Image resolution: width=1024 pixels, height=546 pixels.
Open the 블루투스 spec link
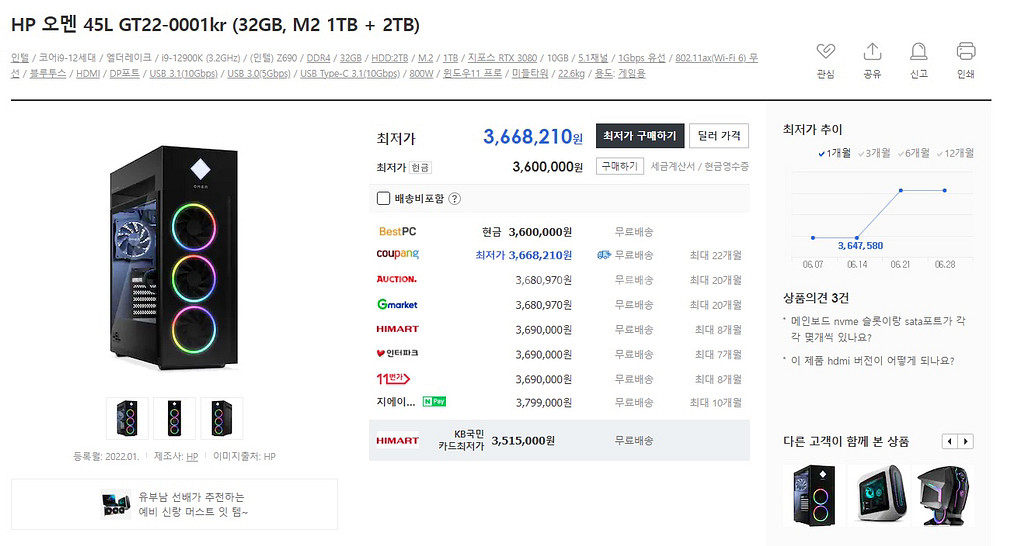48,74
